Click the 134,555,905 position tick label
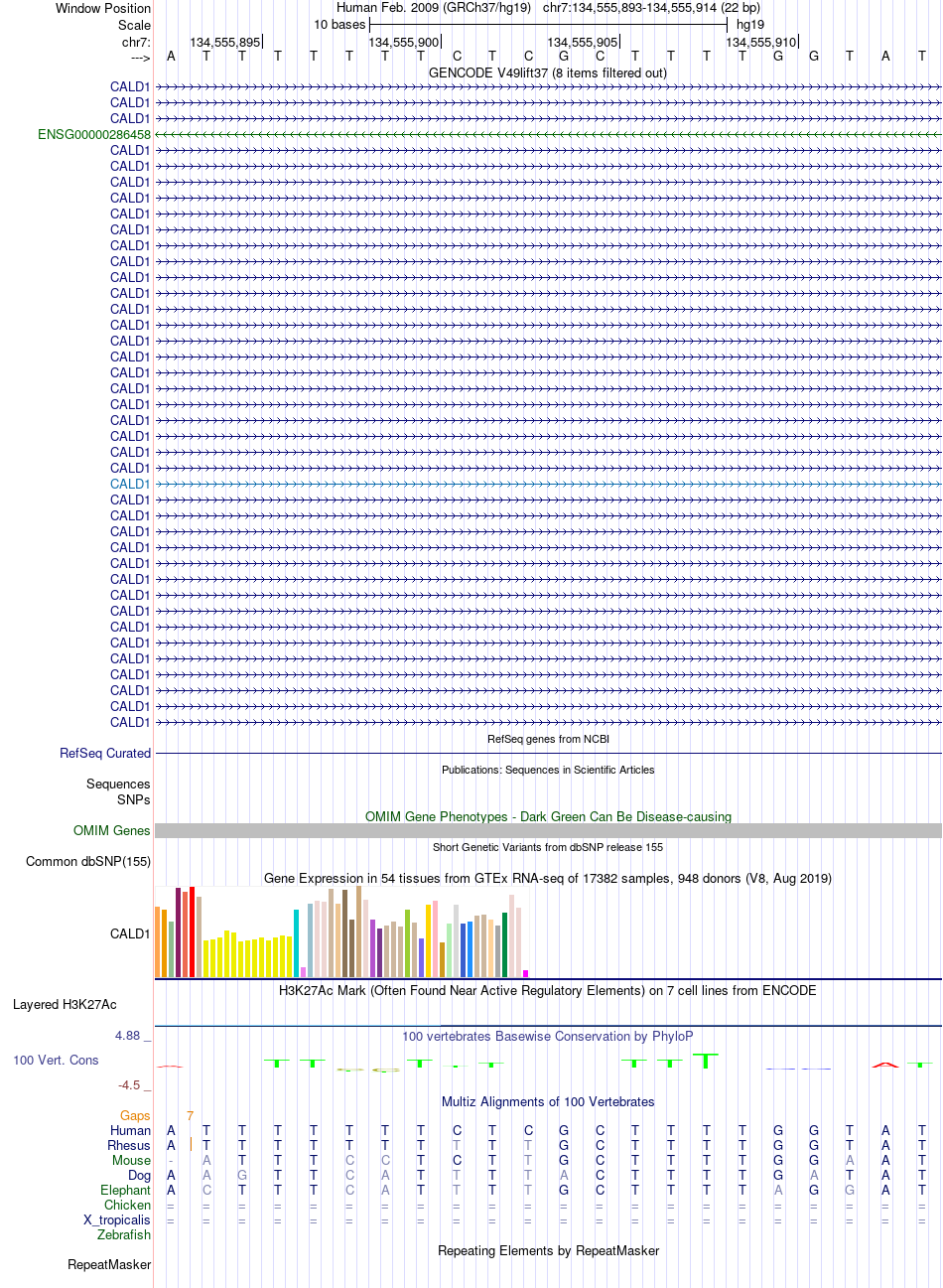 (x=583, y=42)
